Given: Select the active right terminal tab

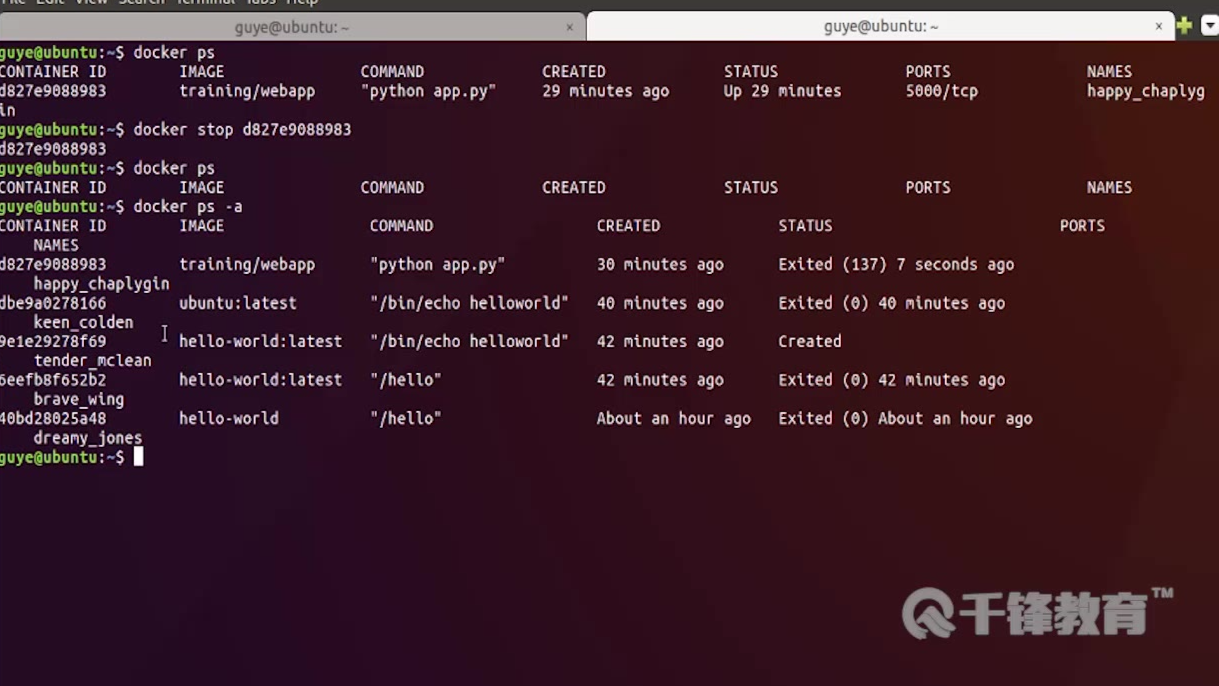Looking at the screenshot, I should [880, 26].
